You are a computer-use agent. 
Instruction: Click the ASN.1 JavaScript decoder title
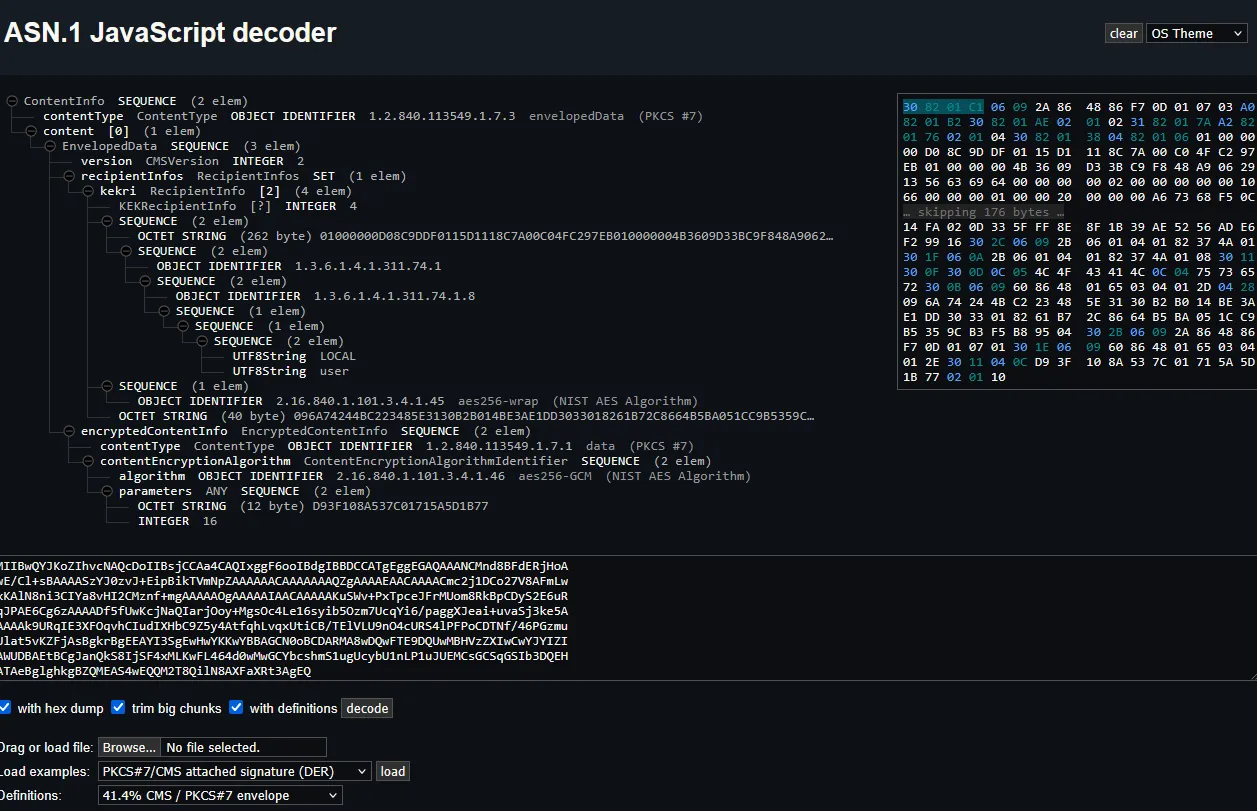(x=170, y=33)
